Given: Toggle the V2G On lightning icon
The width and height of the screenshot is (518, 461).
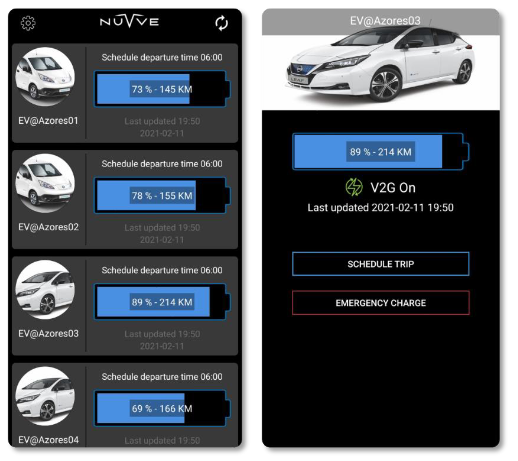Looking at the screenshot, I should [x=354, y=187].
